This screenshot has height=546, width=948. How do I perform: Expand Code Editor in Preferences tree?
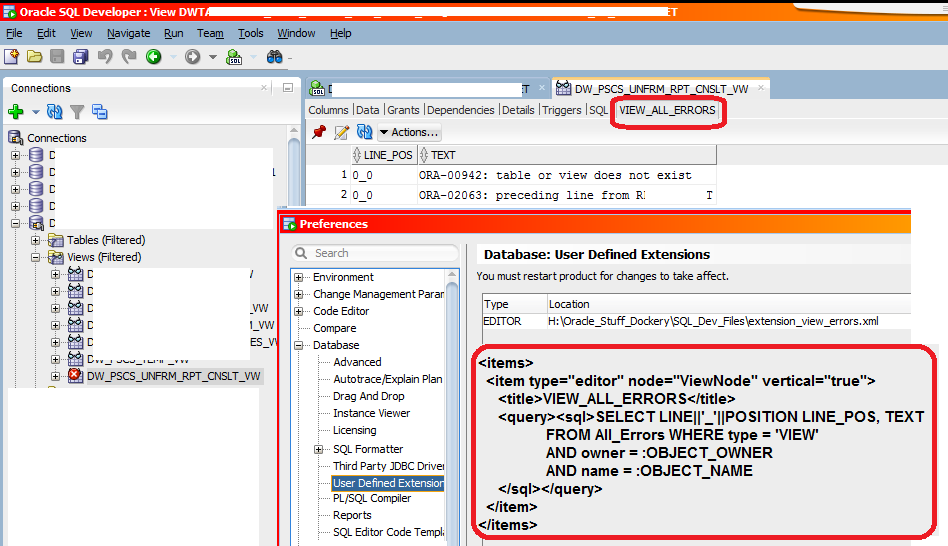(x=299, y=311)
